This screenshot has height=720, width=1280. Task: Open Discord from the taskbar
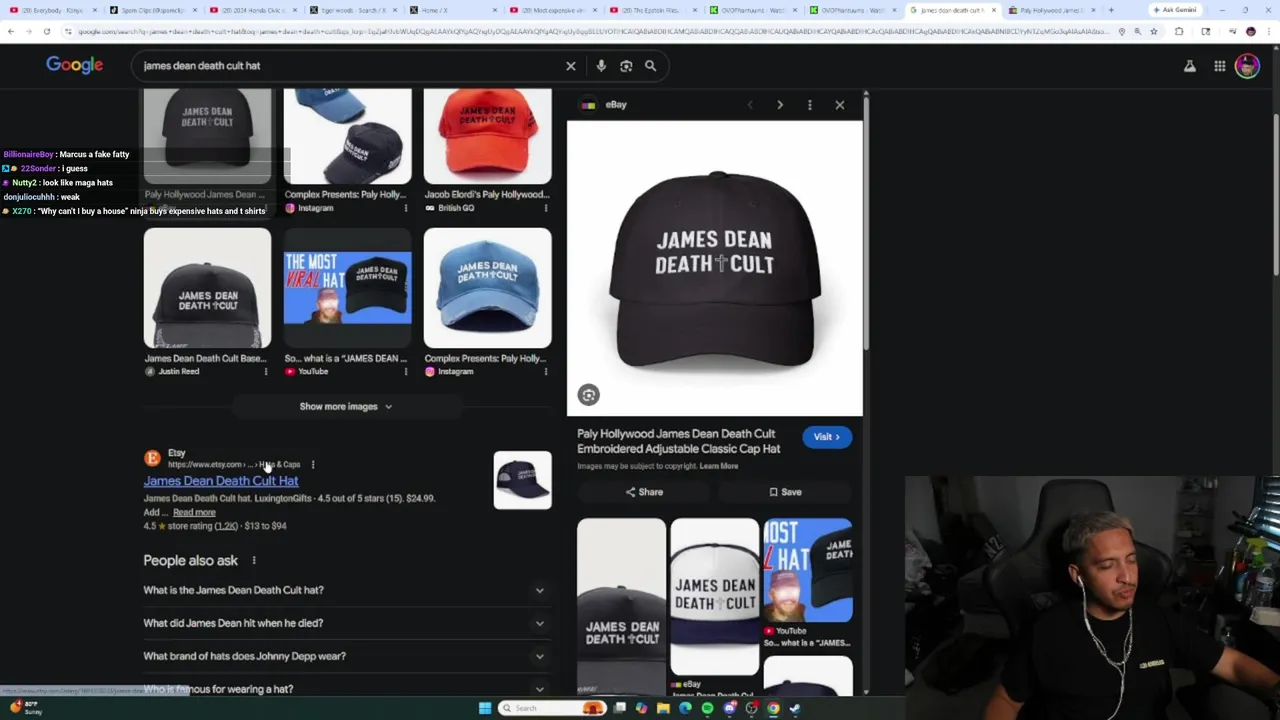(730, 708)
